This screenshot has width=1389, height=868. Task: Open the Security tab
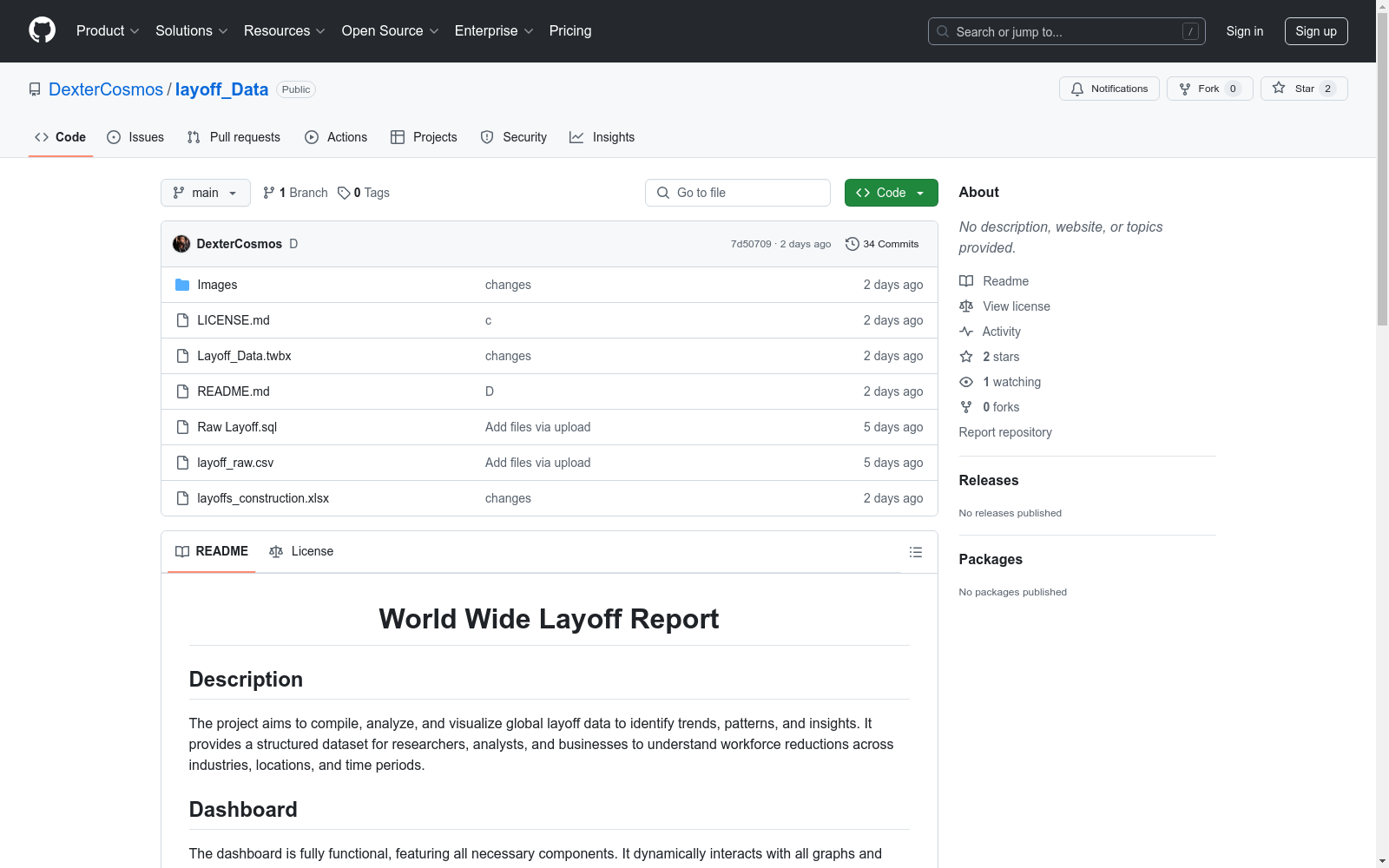point(514,137)
